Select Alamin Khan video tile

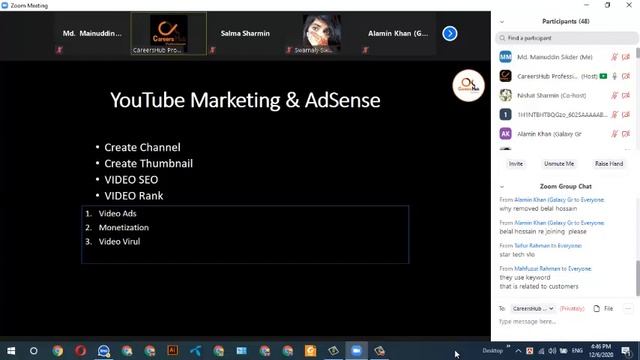point(398,33)
